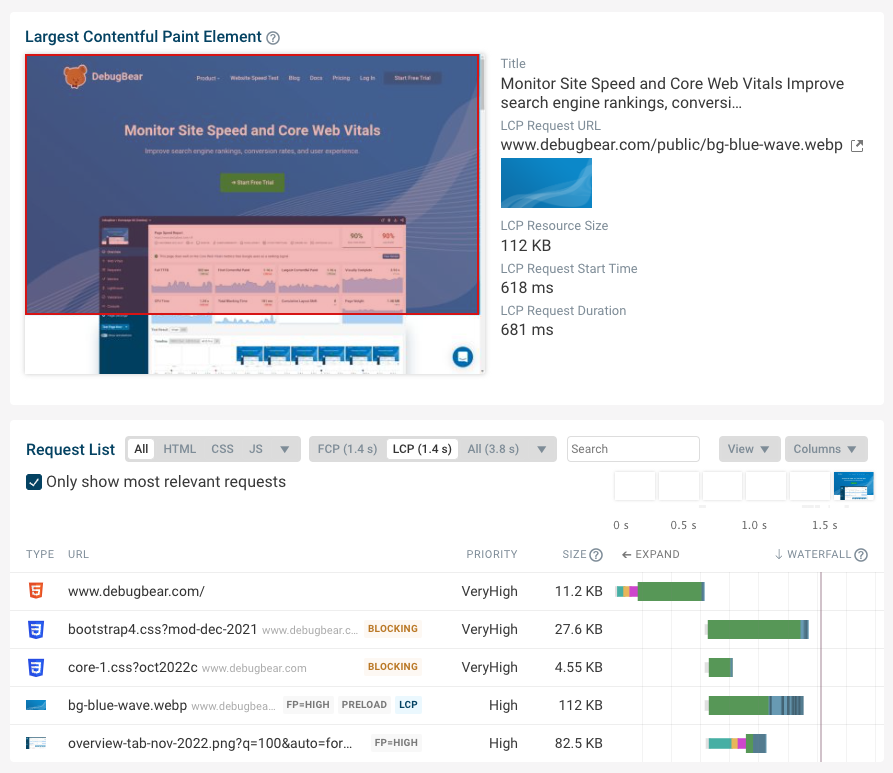Open the chat widget icon in screenshot
The height and width of the screenshot is (773, 893).
(462, 357)
